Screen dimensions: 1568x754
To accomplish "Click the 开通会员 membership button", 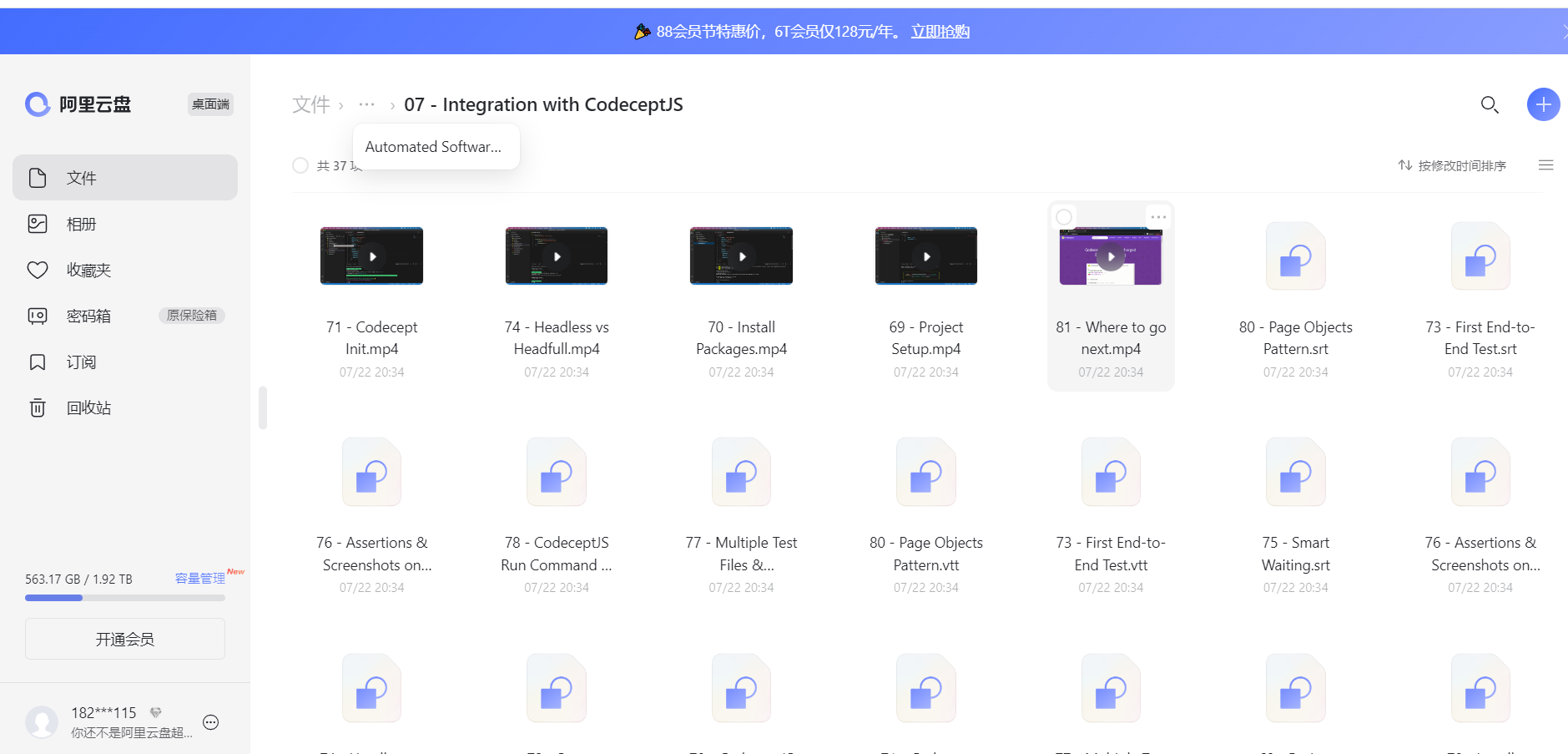I will 125,639.
